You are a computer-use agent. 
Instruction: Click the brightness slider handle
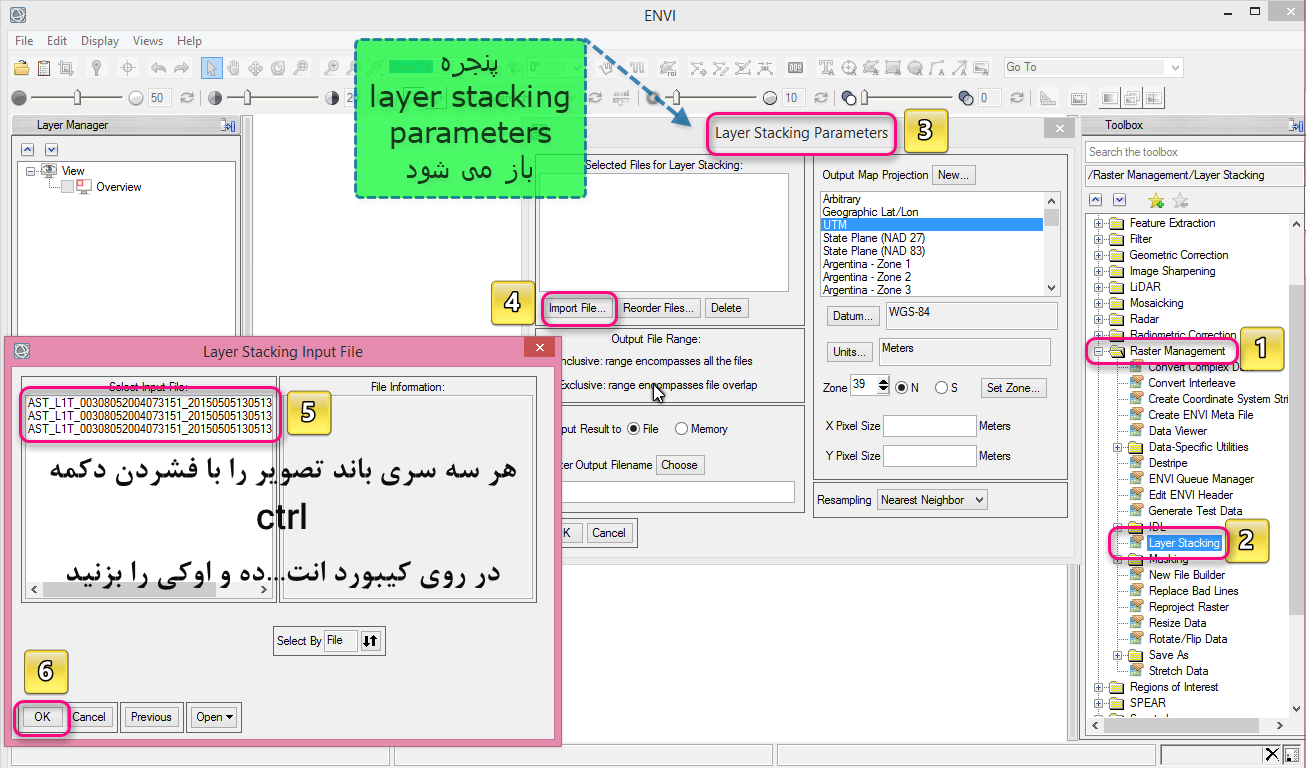point(77,98)
